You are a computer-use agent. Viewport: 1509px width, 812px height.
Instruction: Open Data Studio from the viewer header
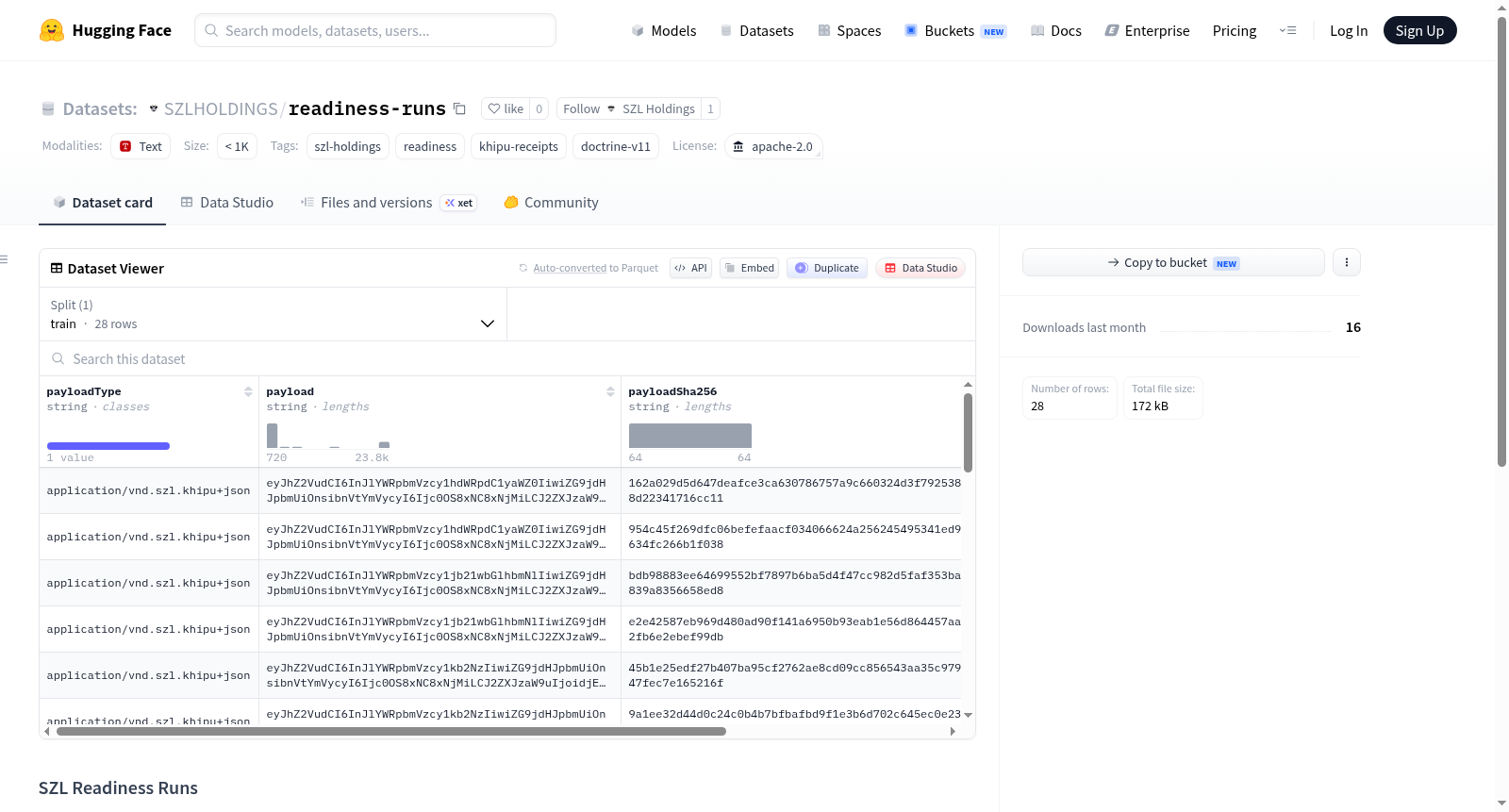[920, 268]
